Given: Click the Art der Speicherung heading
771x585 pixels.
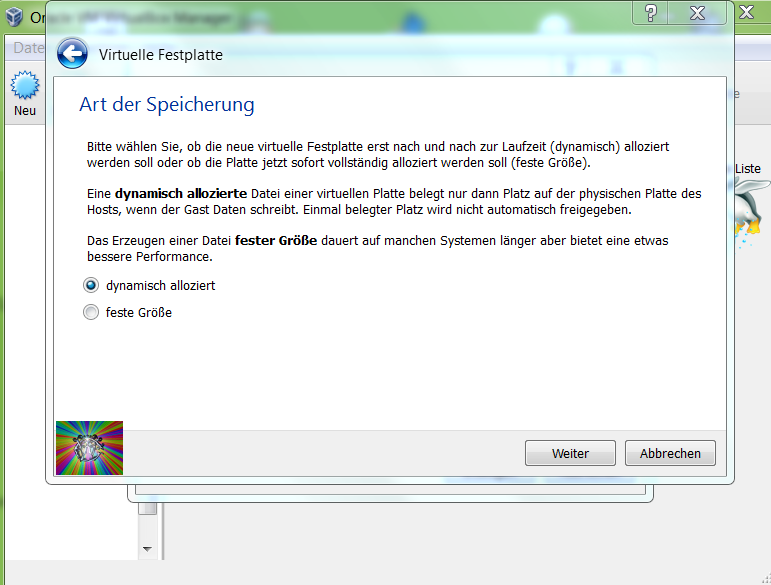Looking at the screenshot, I should (167, 105).
